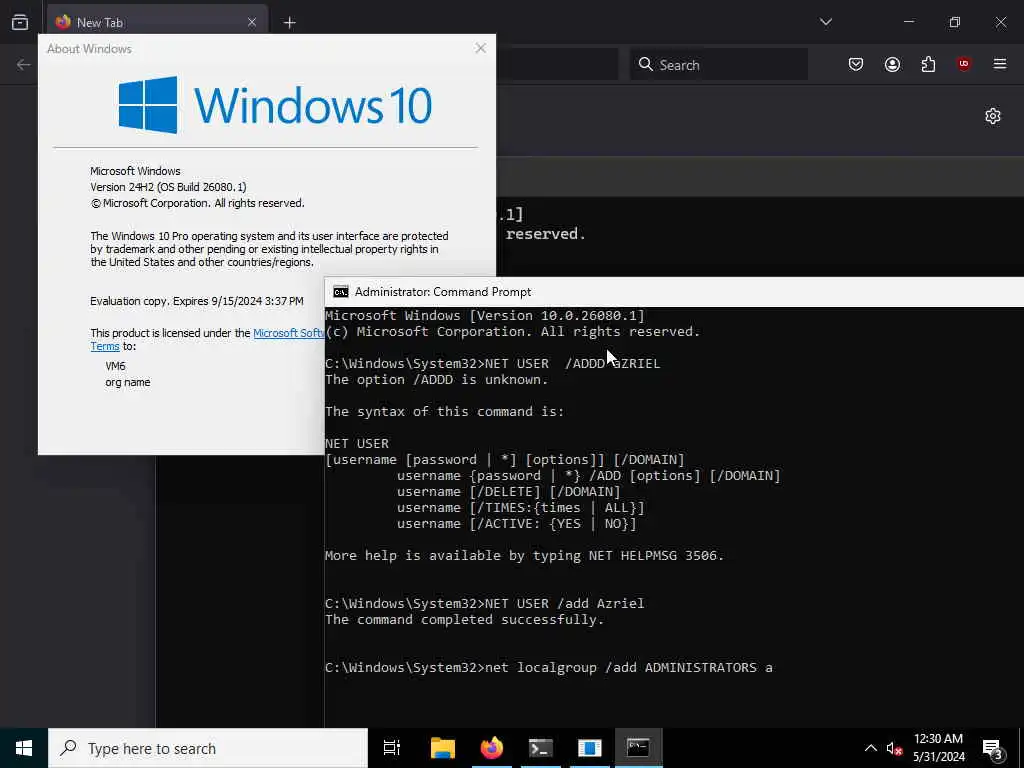Viewport: 1024px width, 768px height.
Task: Restore down the Firefox window
Action: [955, 22]
